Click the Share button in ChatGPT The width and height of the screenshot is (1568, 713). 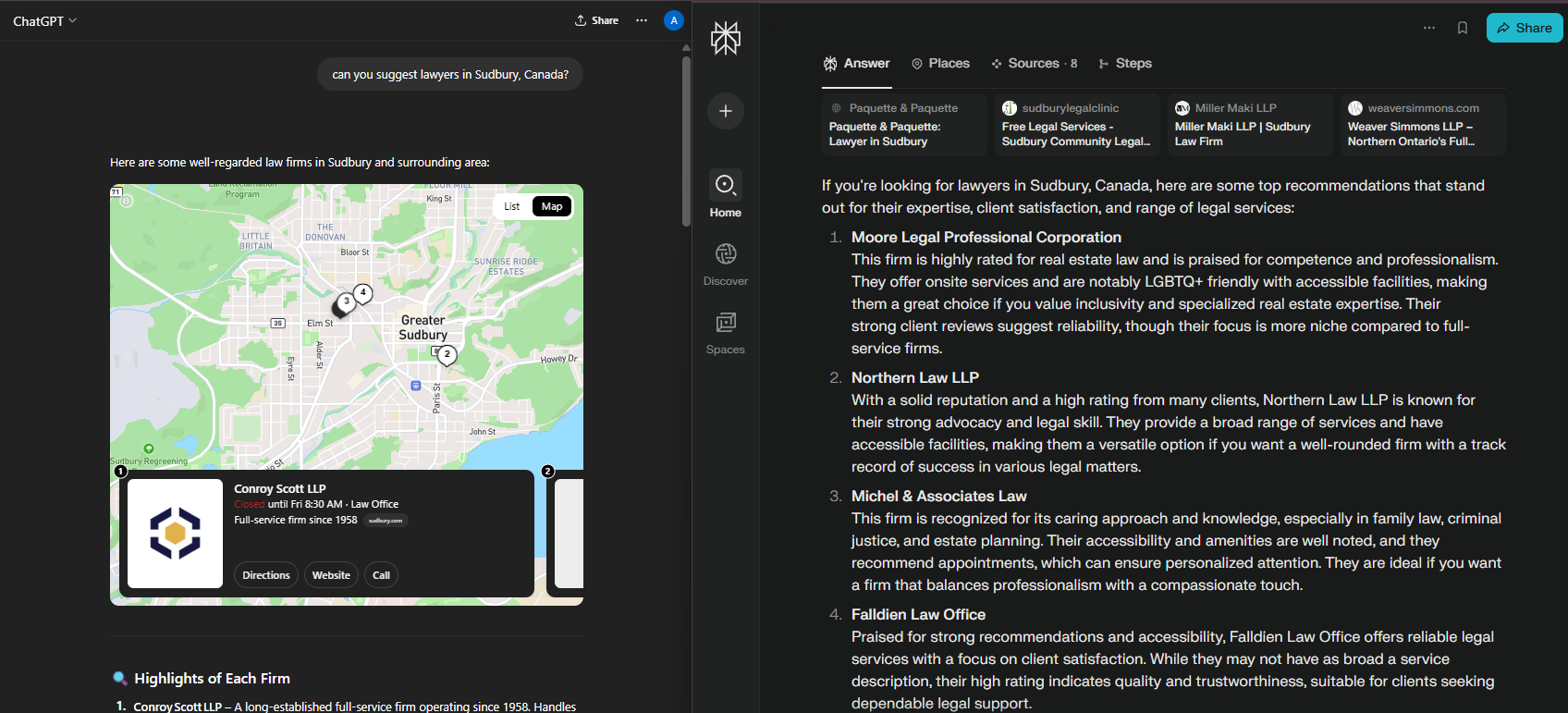(x=596, y=20)
